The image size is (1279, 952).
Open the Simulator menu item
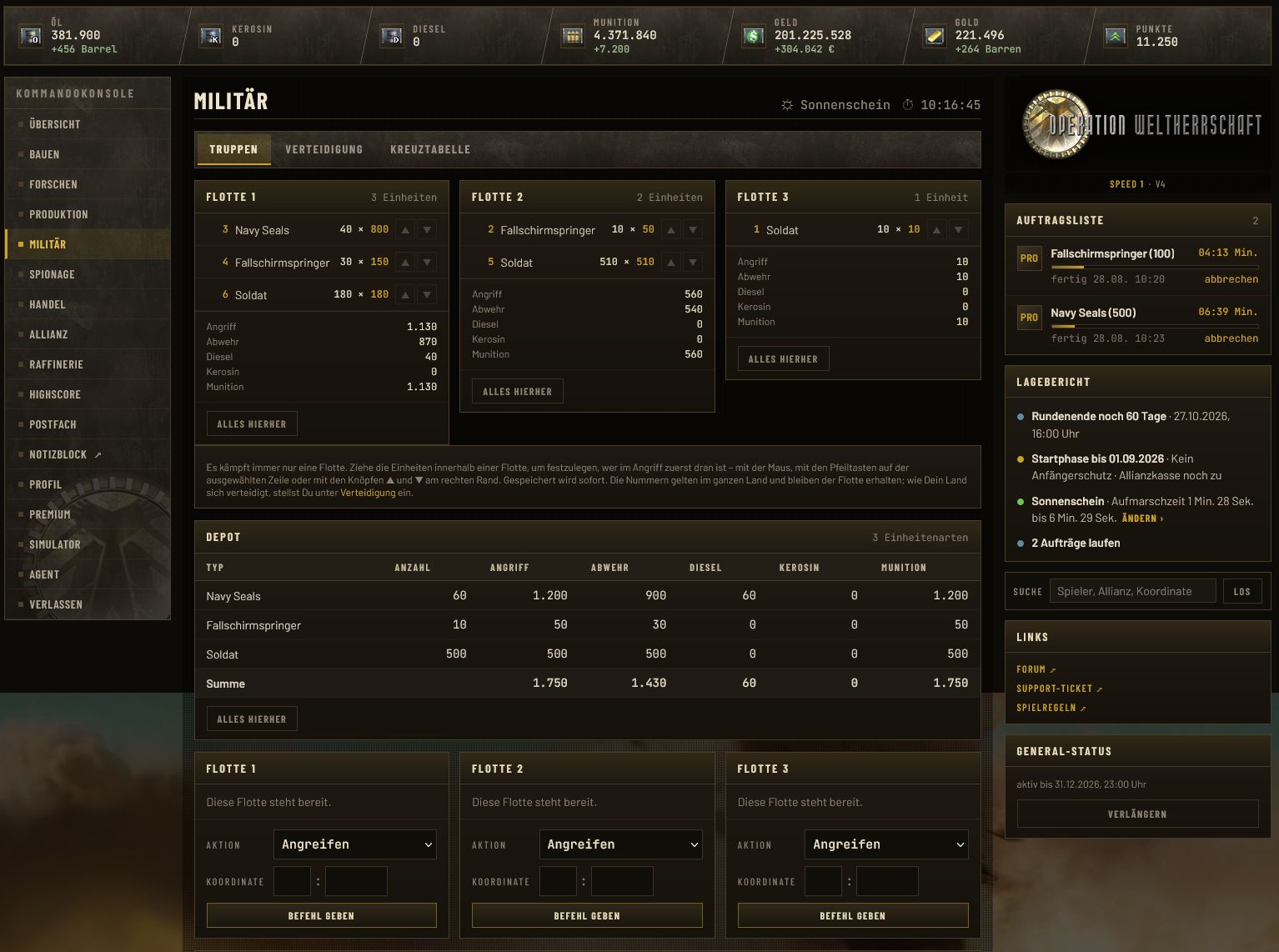pyautogui.click(x=88, y=544)
